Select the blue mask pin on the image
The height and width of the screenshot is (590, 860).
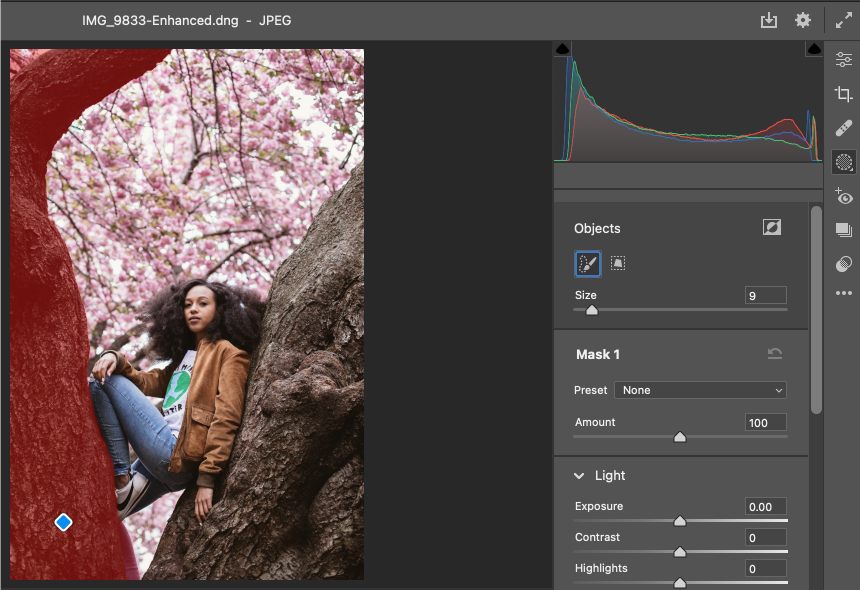point(63,521)
